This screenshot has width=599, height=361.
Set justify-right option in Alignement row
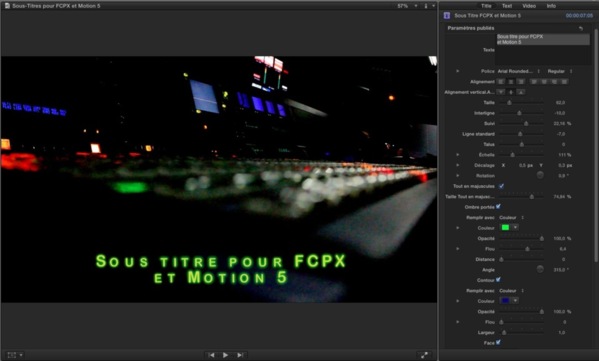click(x=554, y=82)
